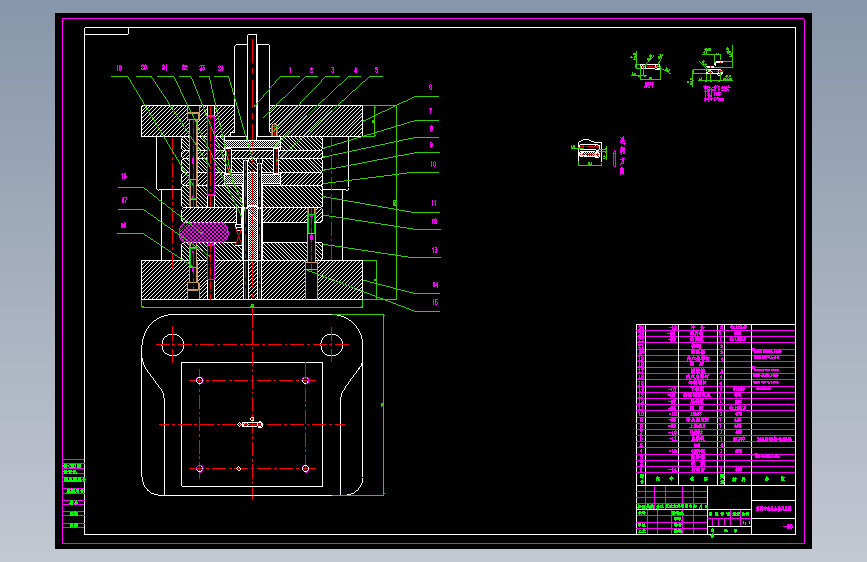Select top-right large guide hole in plan view

point(331,345)
